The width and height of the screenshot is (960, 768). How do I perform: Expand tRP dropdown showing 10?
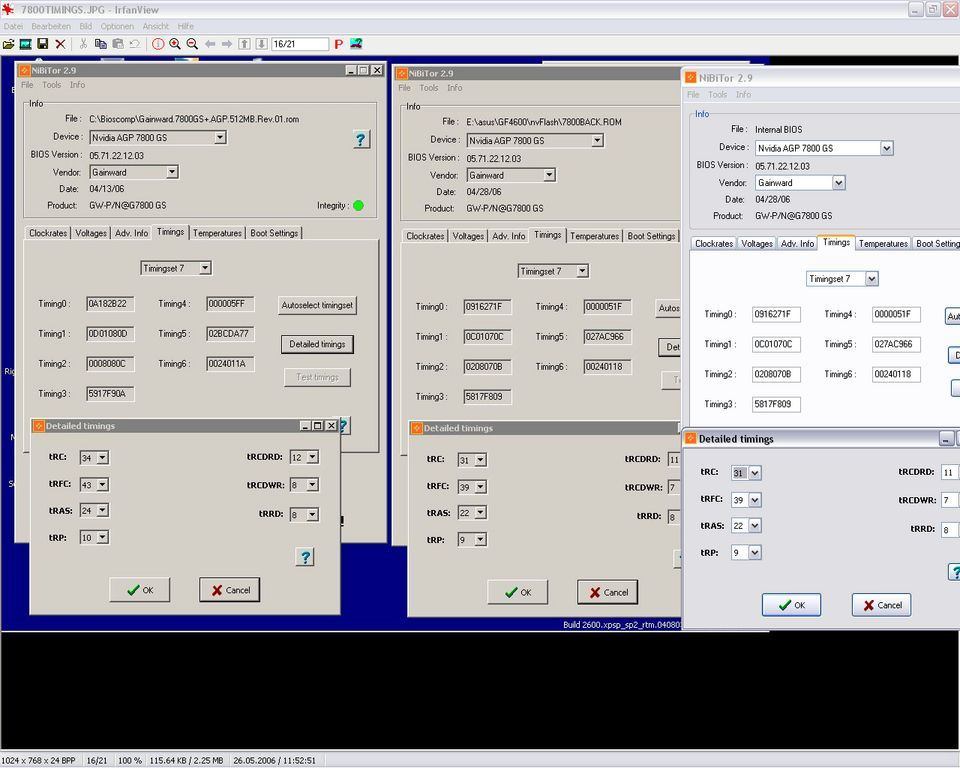102,537
